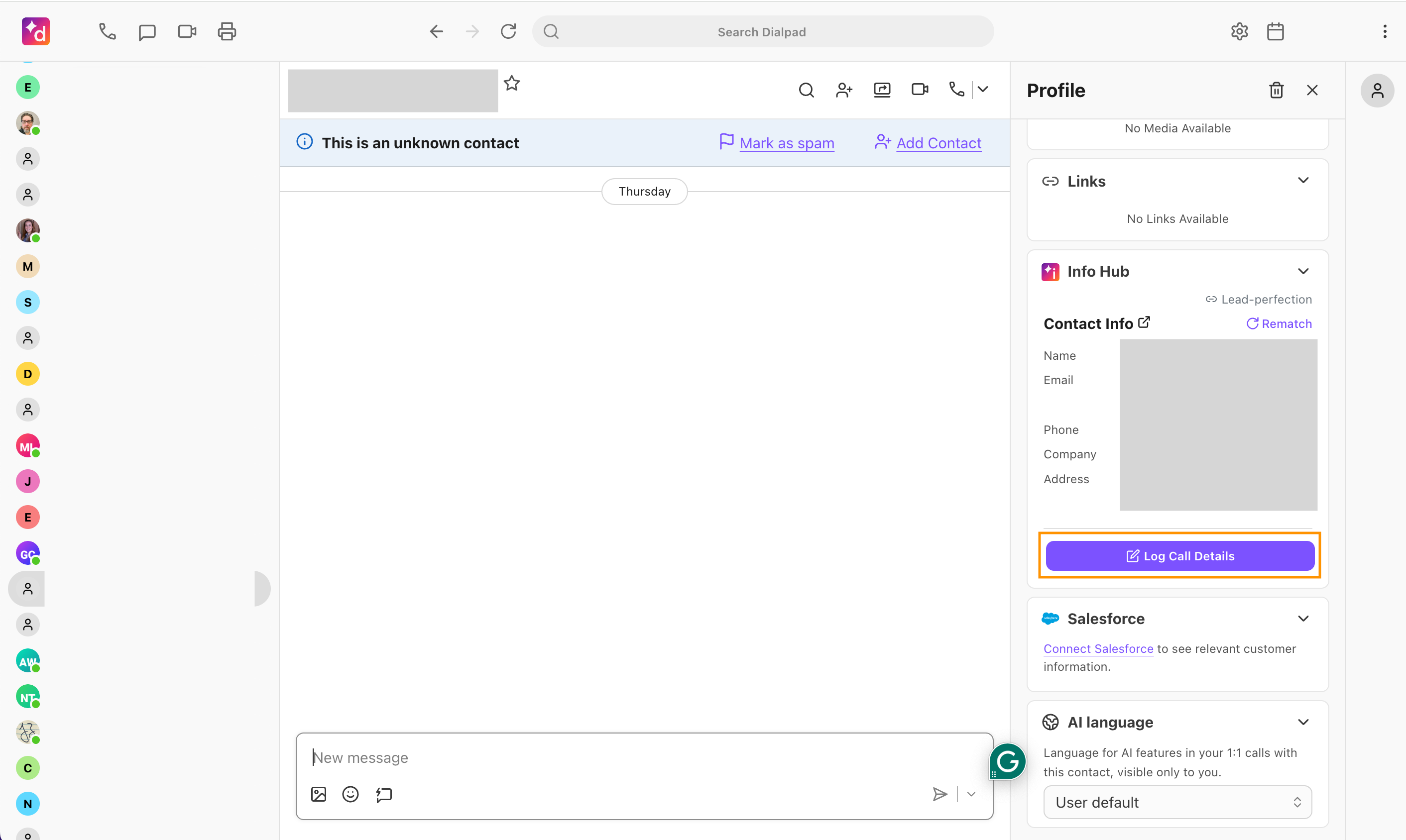
Task: Select green E contact in sidebar
Action: pyautogui.click(x=28, y=88)
